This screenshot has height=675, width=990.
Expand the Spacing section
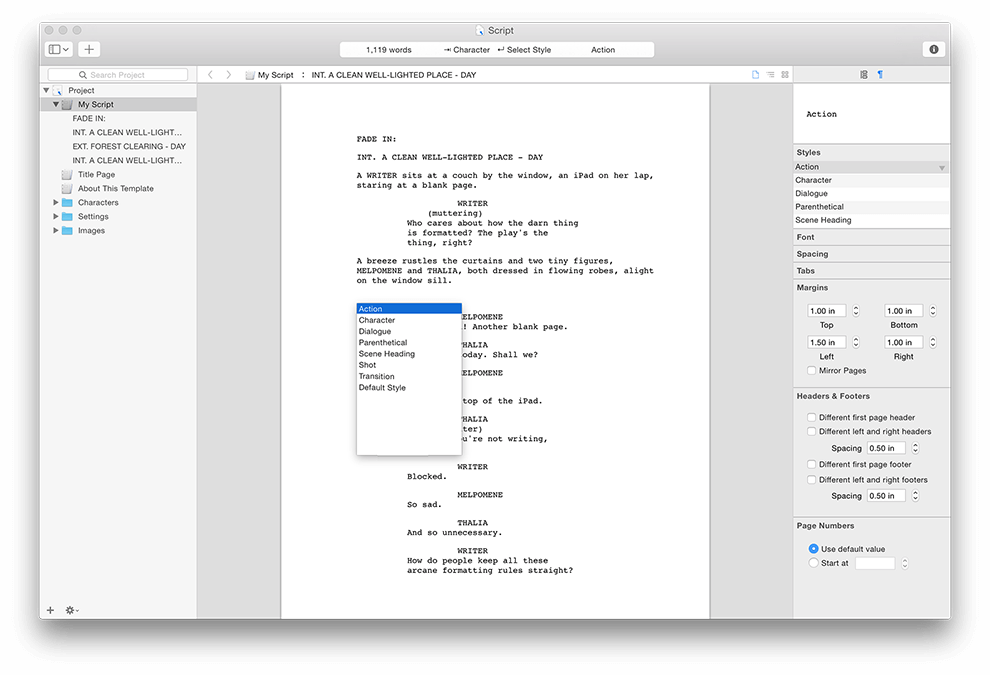(x=871, y=254)
